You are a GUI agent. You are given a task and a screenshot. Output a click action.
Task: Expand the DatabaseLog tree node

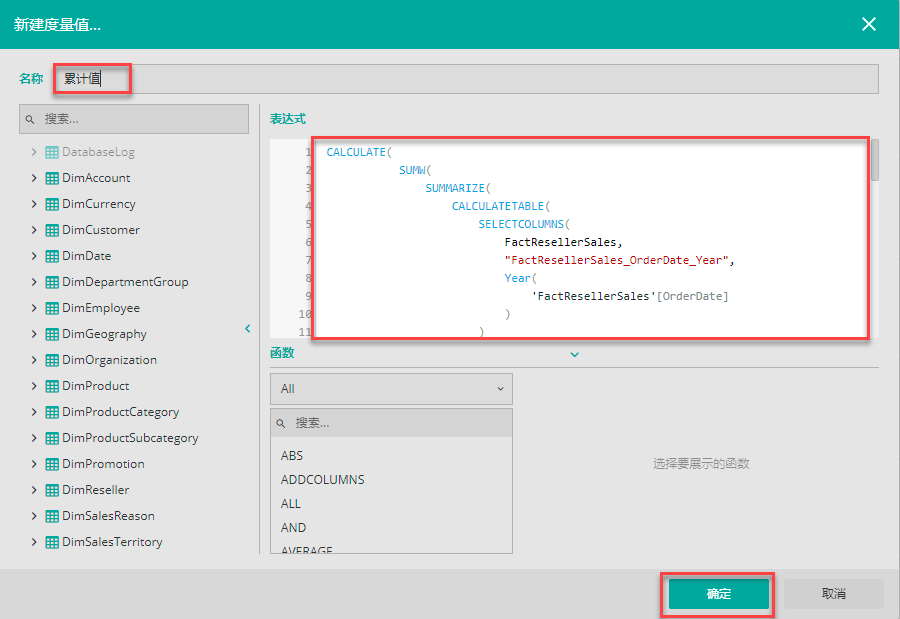tap(34, 152)
